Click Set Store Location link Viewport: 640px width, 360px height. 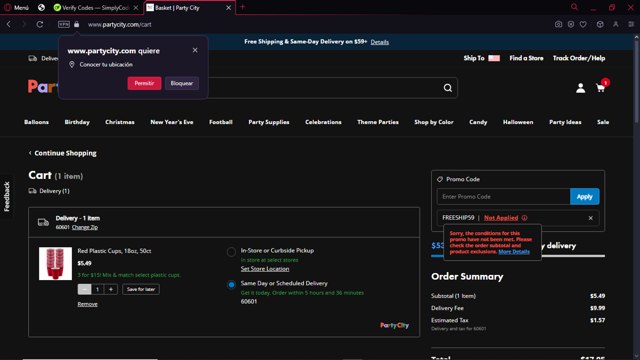pos(265,269)
